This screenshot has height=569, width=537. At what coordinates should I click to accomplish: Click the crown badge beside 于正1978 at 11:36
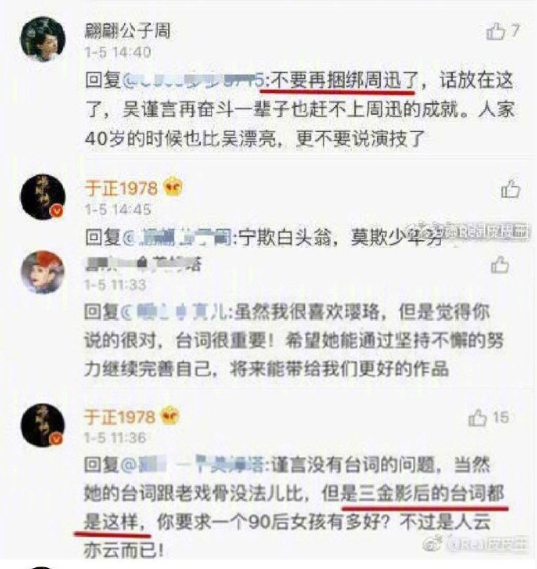[170, 416]
